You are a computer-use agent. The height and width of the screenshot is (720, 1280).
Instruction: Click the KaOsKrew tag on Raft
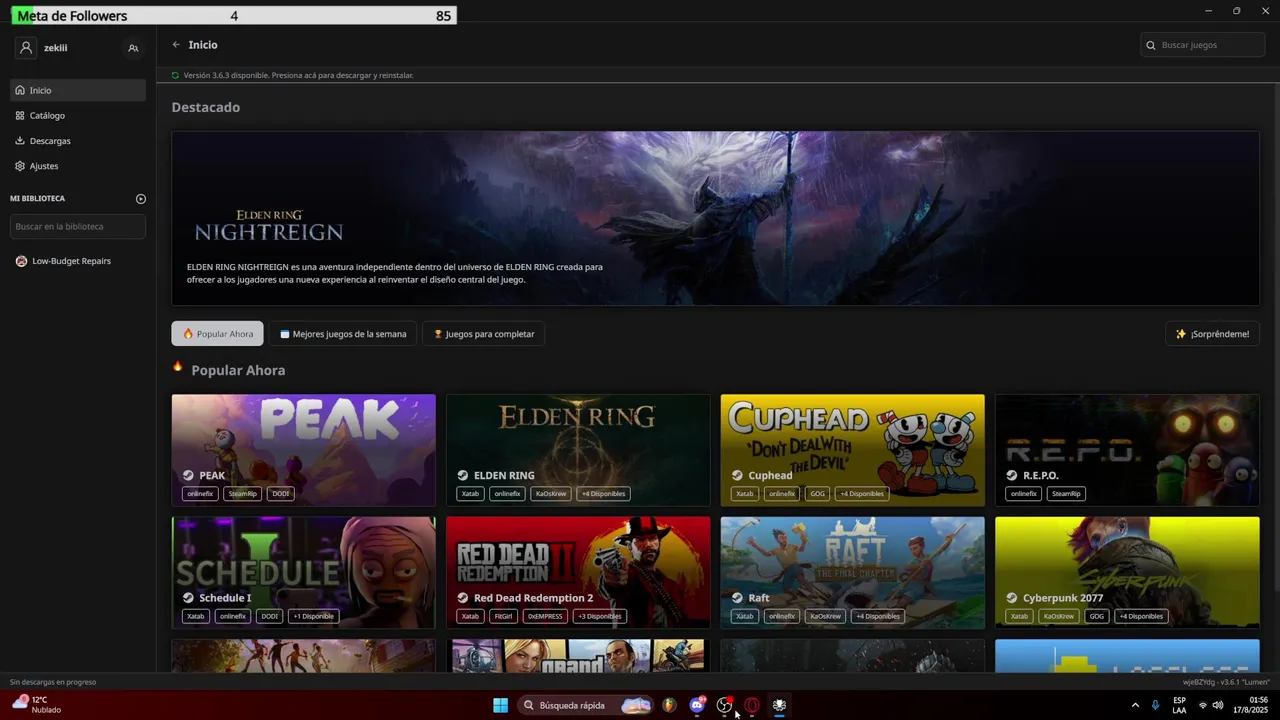click(825, 616)
